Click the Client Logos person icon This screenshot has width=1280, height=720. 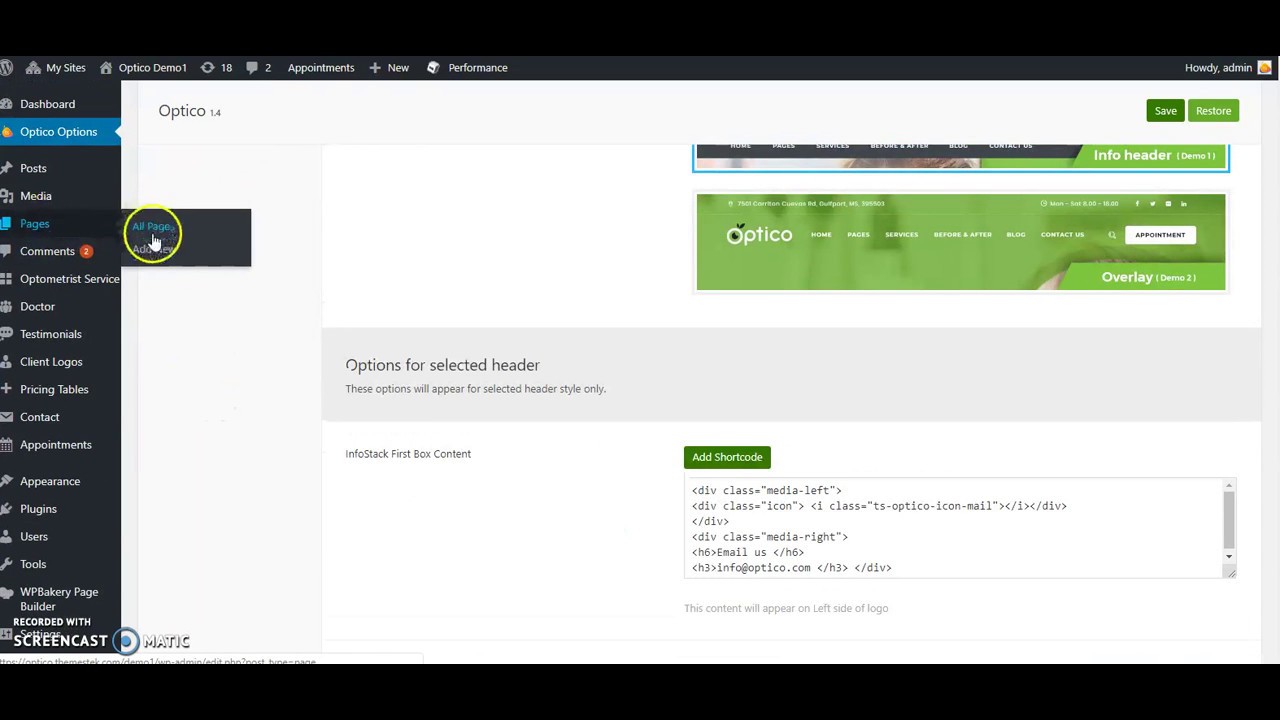(5, 362)
